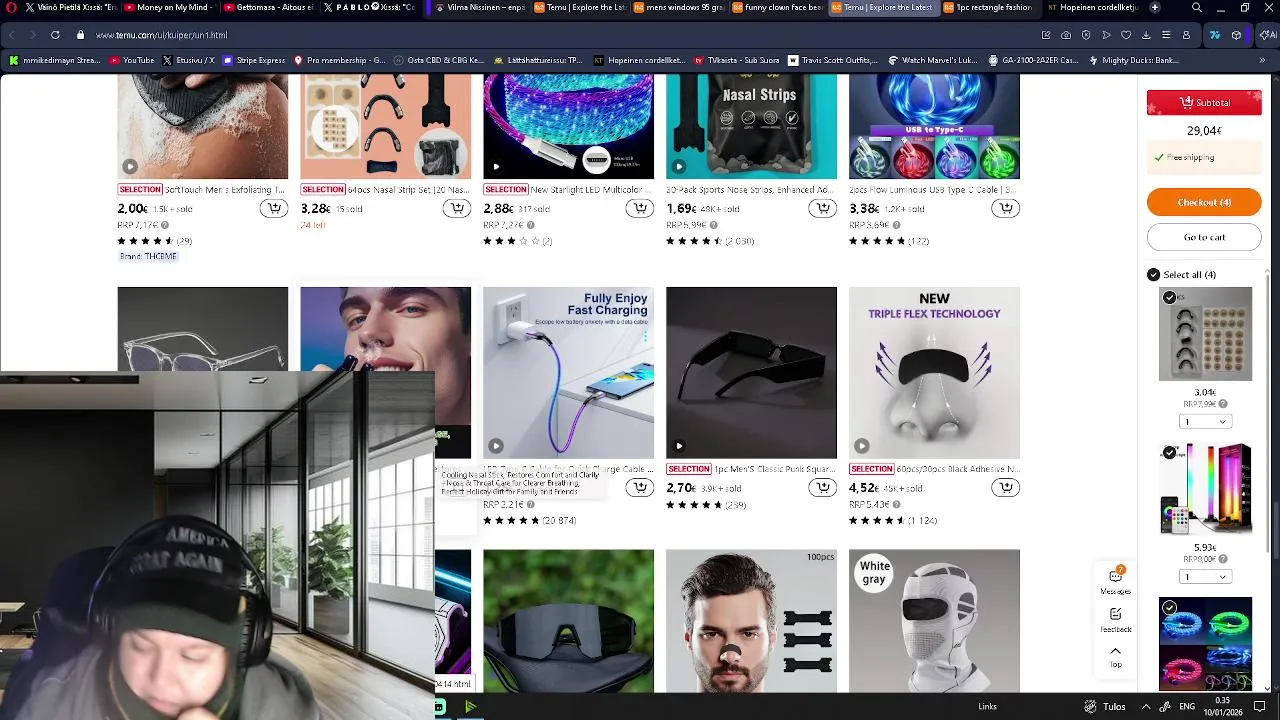Viewport: 1280px width, 720px height.
Task: Open quantity dropdown for 3,04€ cart item
Action: 1205,421
